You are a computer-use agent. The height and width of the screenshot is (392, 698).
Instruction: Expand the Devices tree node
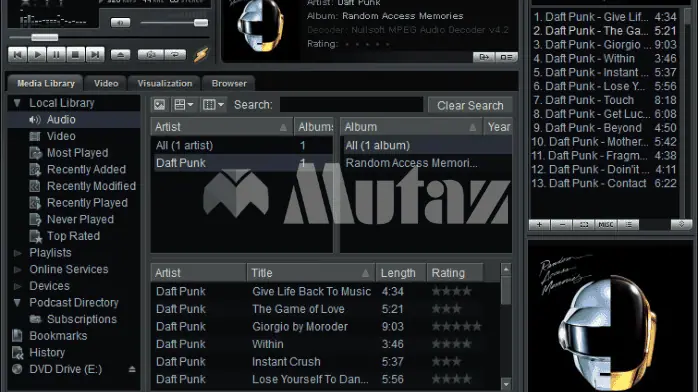click(17, 286)
